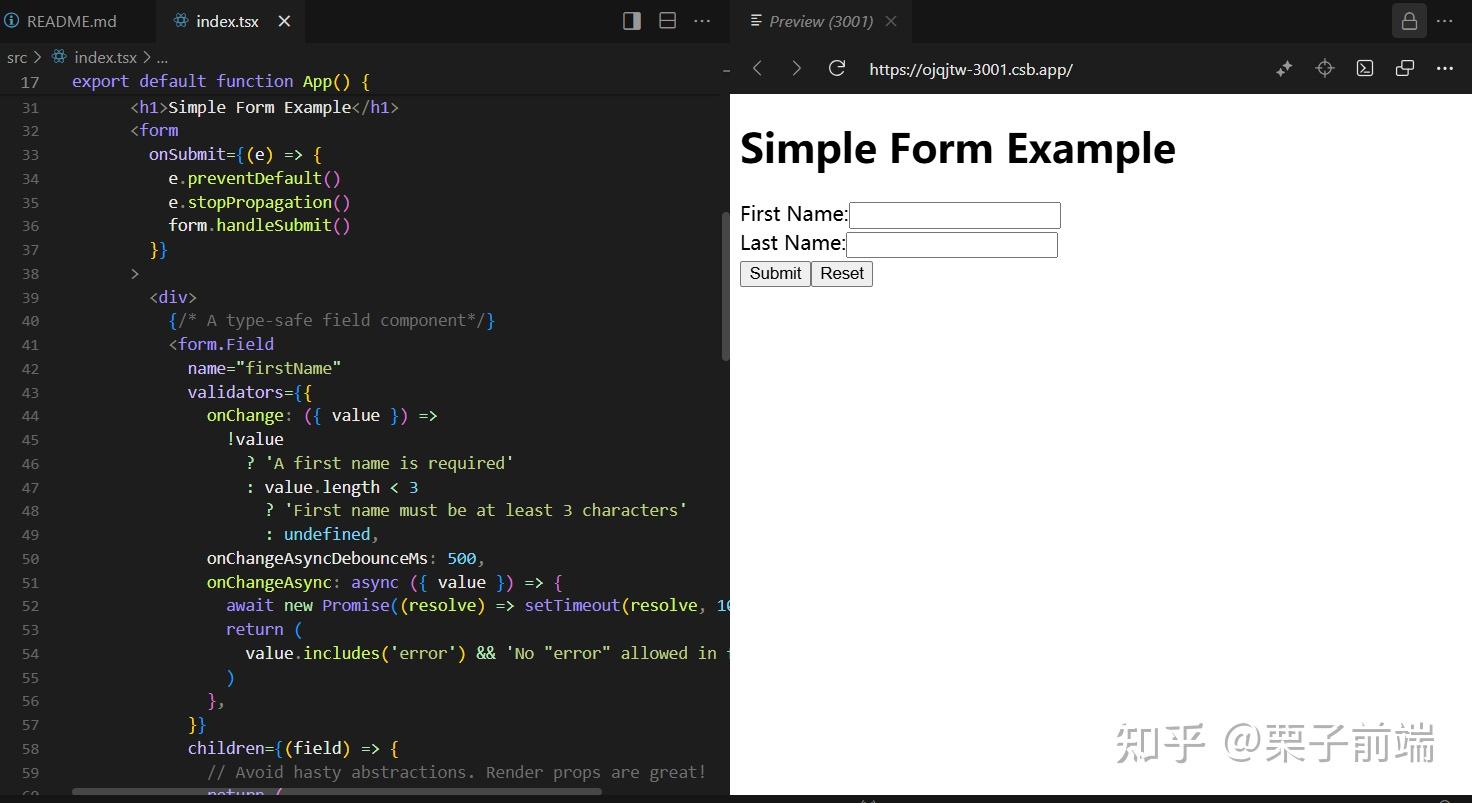Viewport: 1472px width, 803px height.
Task: Click the sparkle AI icon in preview toolbar
Action: point(1283,68)
